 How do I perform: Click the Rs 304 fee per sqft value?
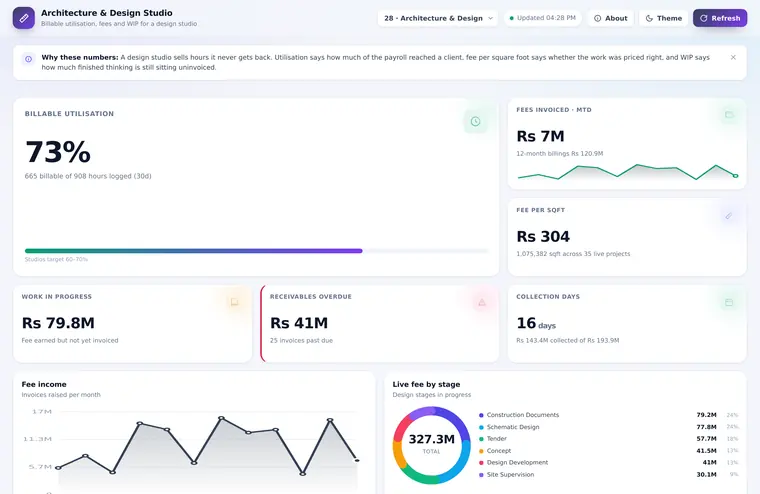[543, 237]
